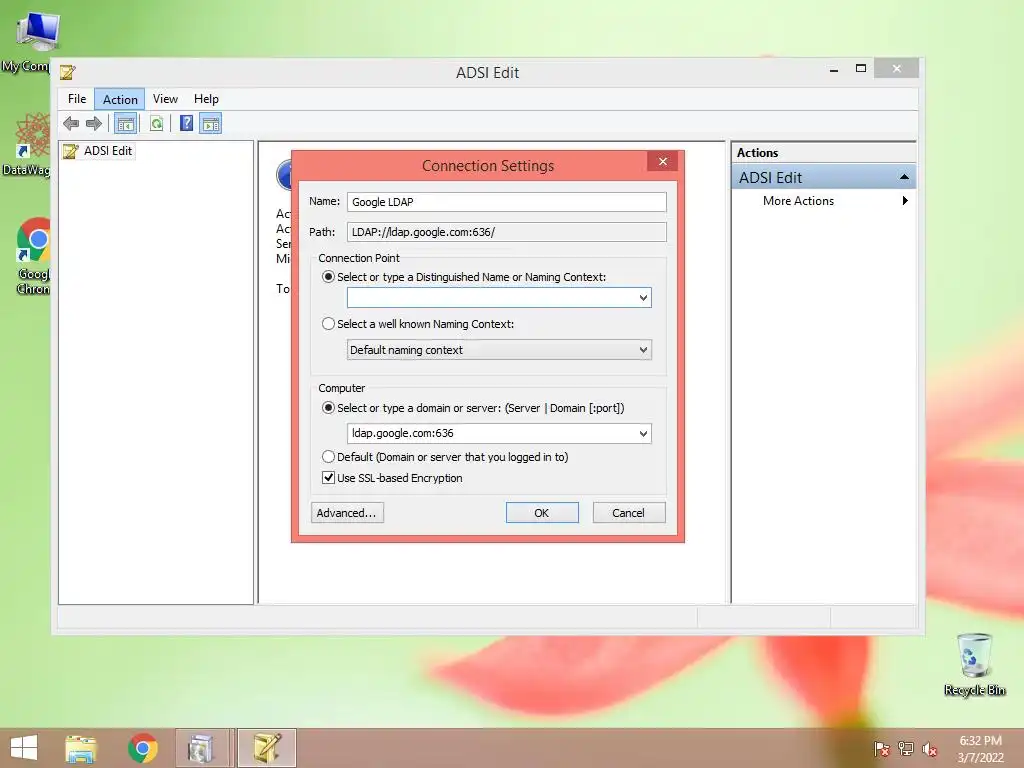Image resolution: width=1024 pixels, height=768 pixels.
Task: Open the Distinguished Name combo box dropdown
Action: [x=643, y=298]
